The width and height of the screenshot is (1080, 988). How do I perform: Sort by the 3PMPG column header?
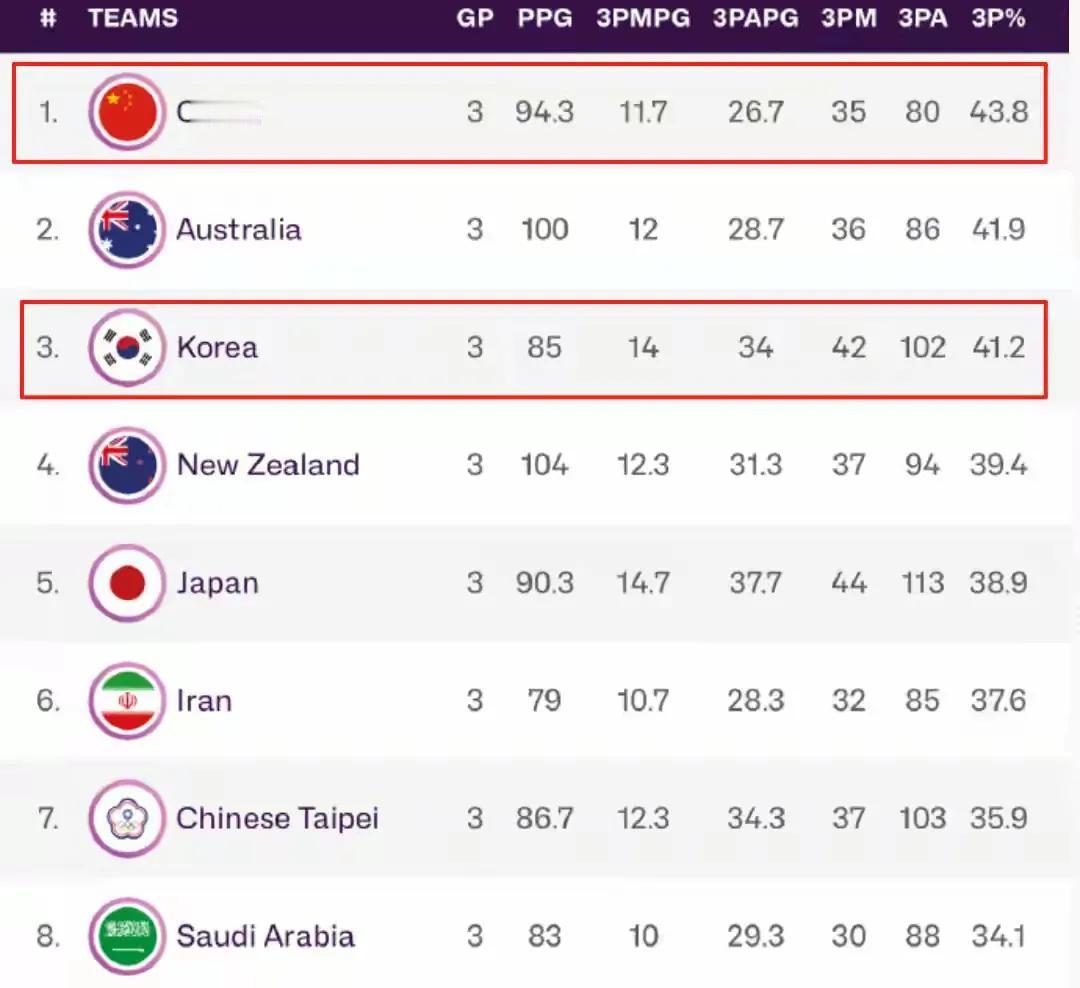[x=643, y=18]
